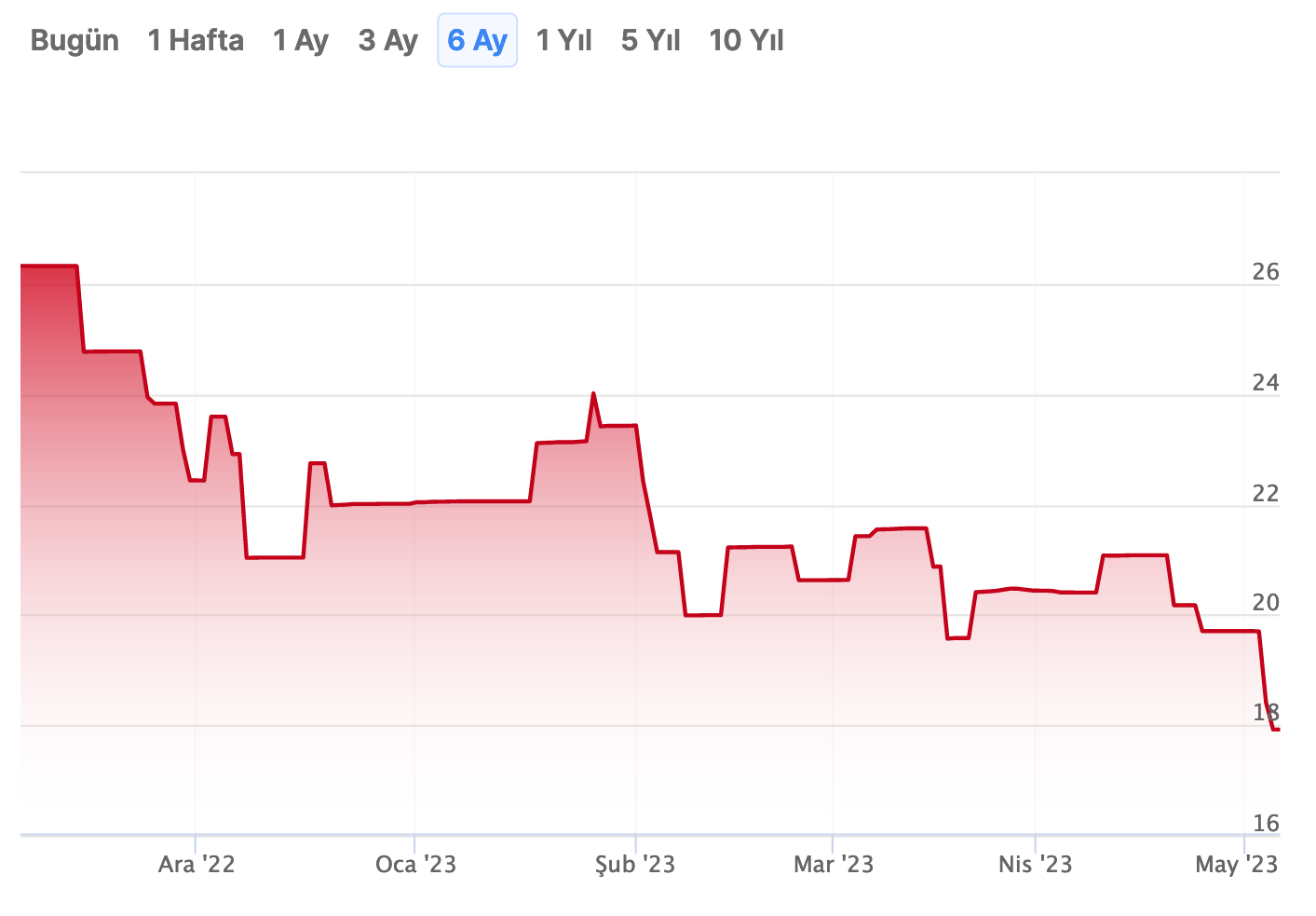The width and height of the screenshot is (1316, 916).
Task: Click the Ara '22 axis label
Action: point(197,865)
